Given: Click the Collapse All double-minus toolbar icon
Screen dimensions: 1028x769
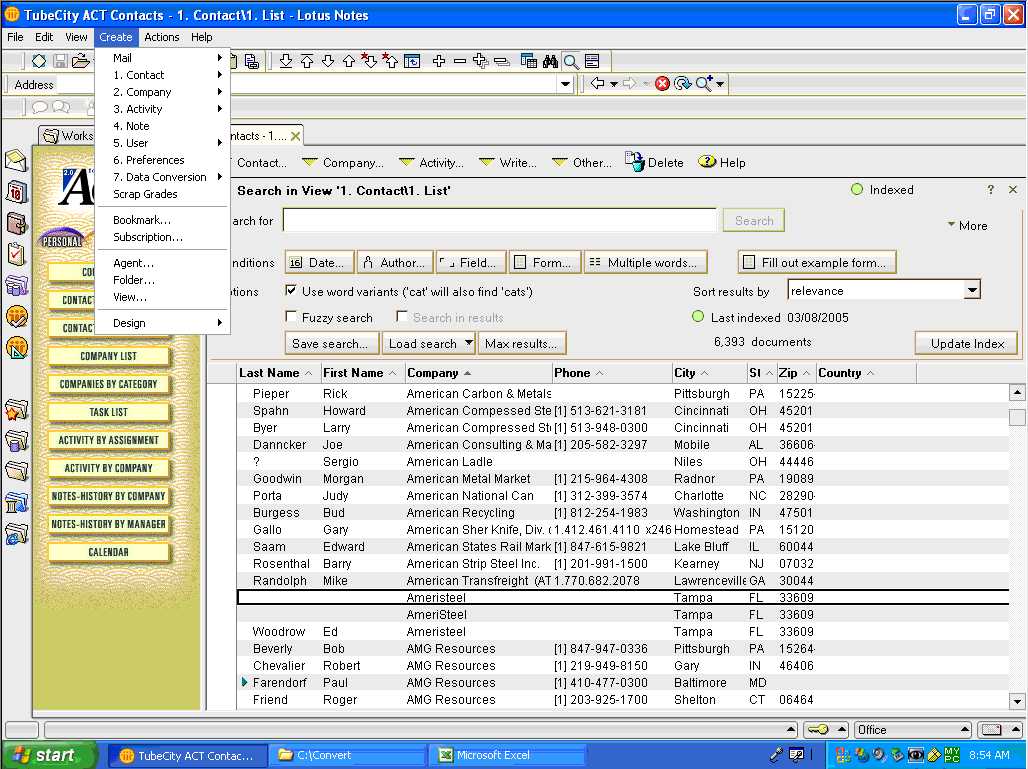Looking at the screenshot, I should point(502,61).
